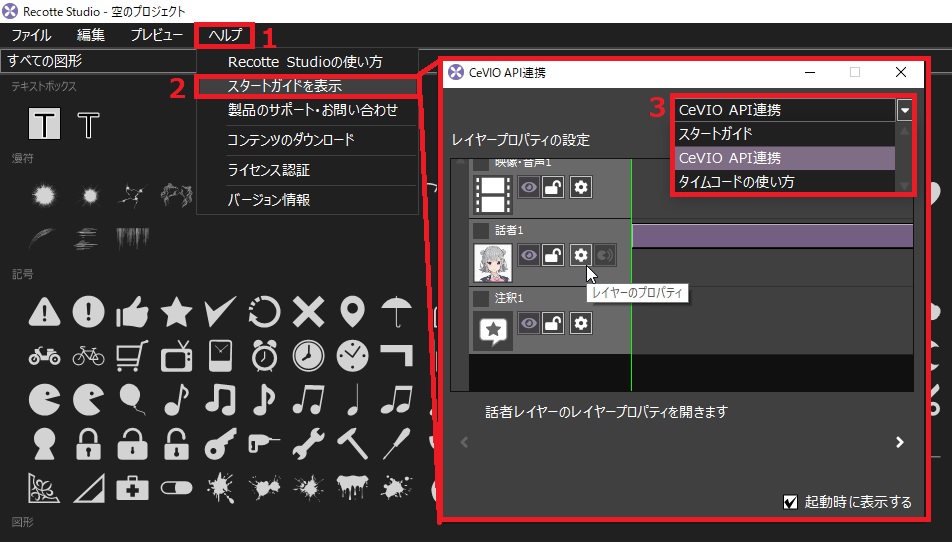
Task: Choose CeVIO API連携 highlighted list option
Action: pyautogui.click(x=784, y=158)
